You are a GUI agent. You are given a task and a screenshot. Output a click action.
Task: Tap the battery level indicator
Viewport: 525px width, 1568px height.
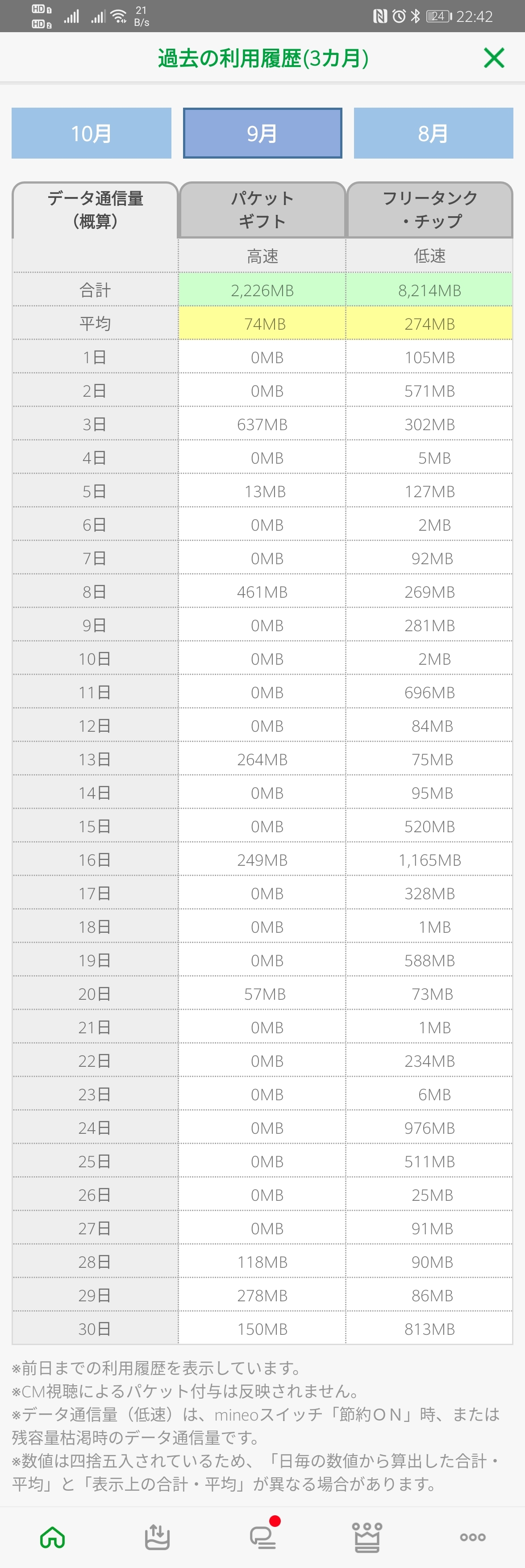pyautogui.click(x=438, y=17)
